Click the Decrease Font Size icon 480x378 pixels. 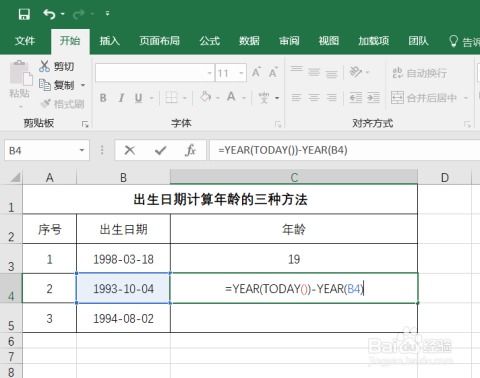273,72
